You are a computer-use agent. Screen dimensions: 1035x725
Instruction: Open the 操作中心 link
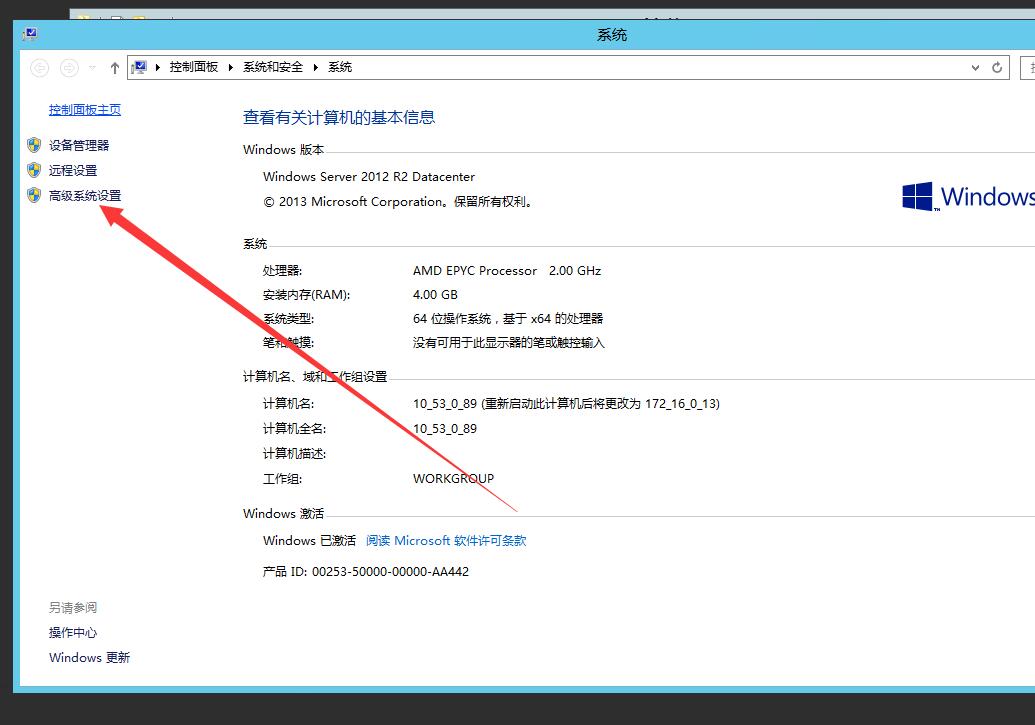click(x=73, y=633)
